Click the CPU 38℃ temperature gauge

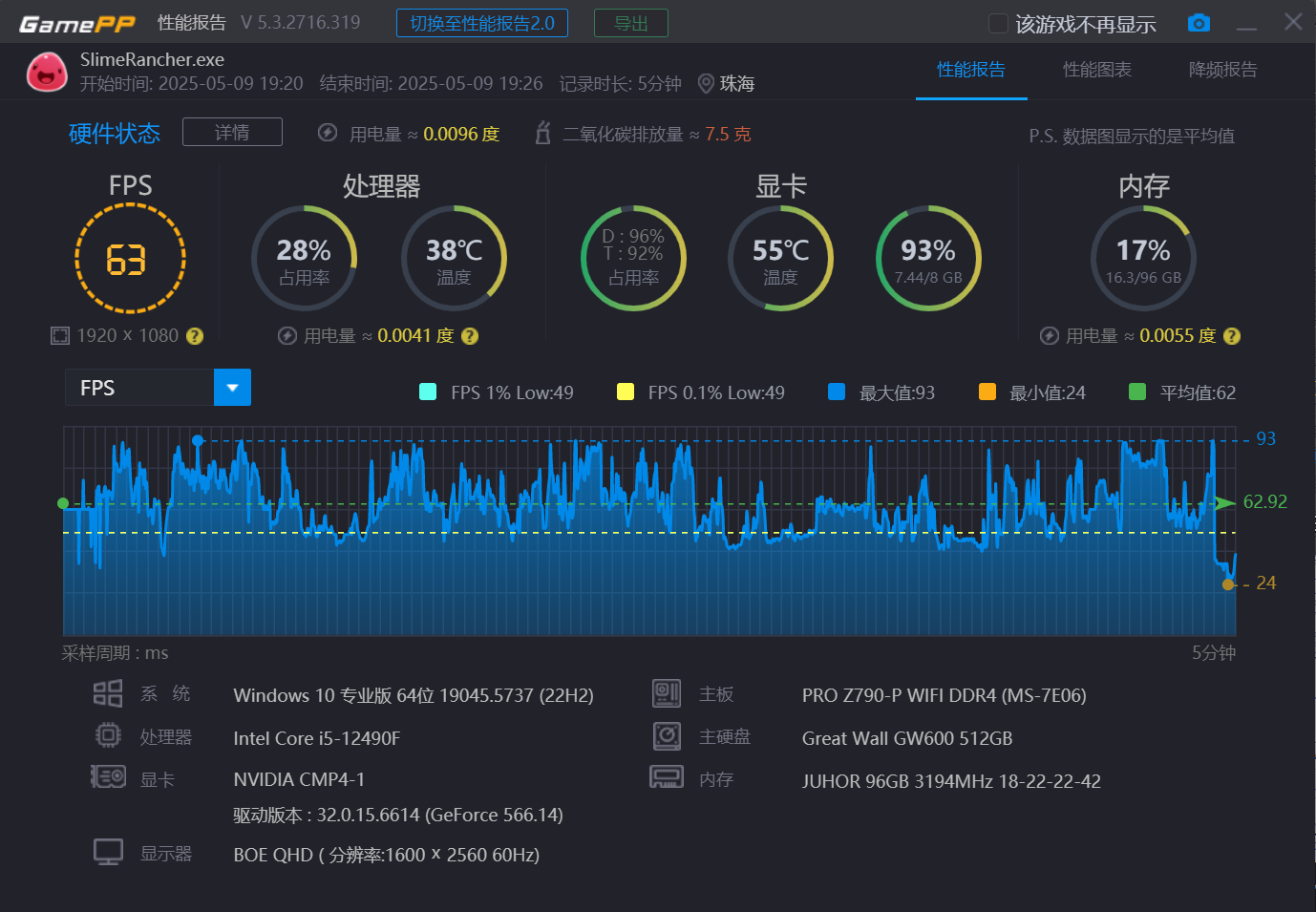pyautogui.click(x=454, y=258)
